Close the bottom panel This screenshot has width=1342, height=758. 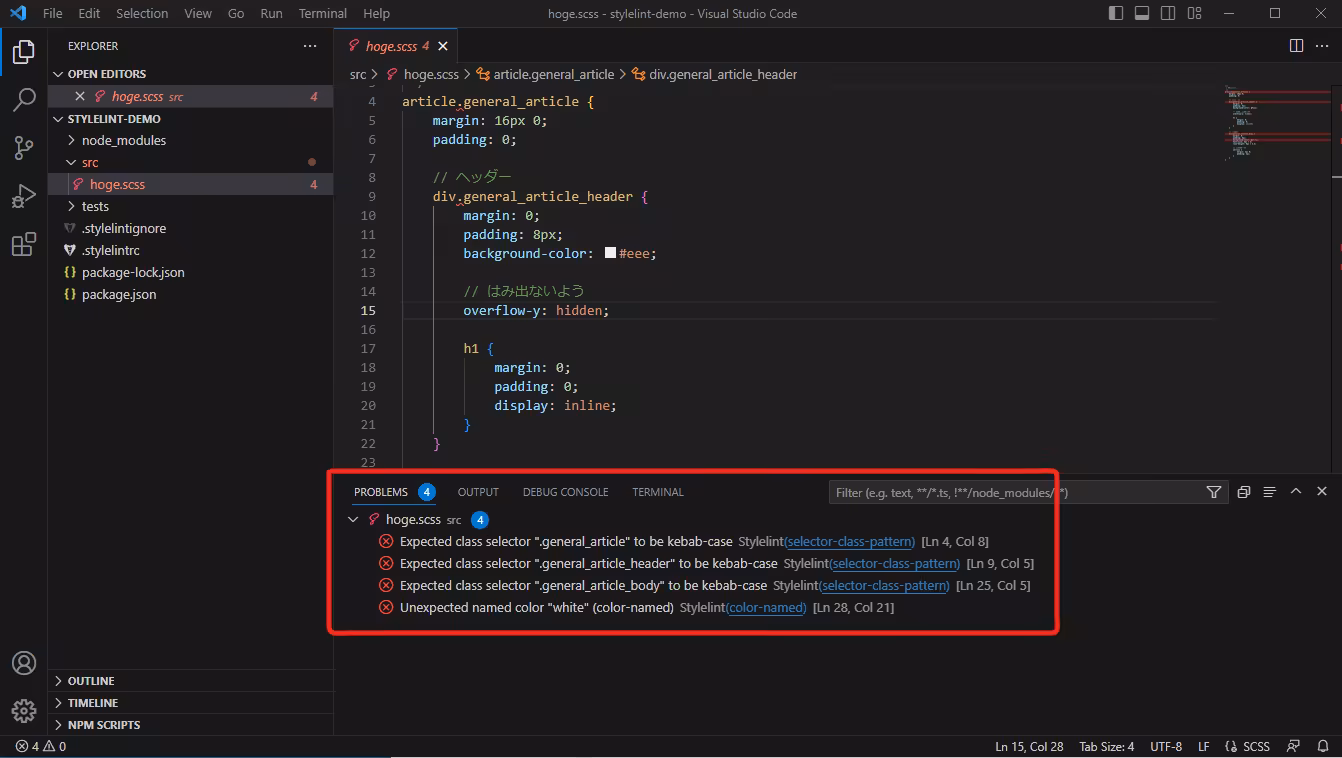pyautogui.click(x=1322, y=492)
